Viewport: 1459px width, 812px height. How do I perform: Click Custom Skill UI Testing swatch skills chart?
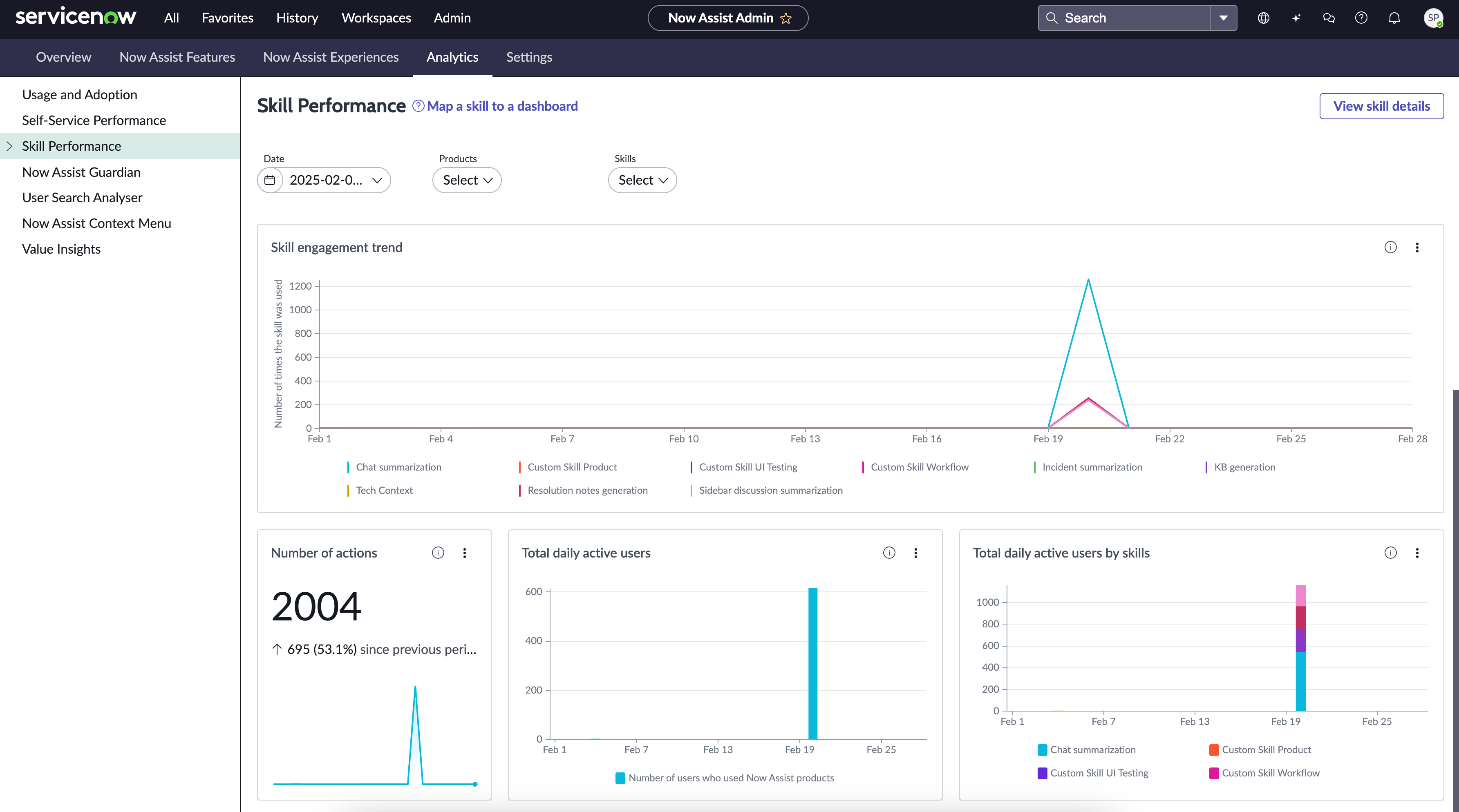coord(1042,773)
